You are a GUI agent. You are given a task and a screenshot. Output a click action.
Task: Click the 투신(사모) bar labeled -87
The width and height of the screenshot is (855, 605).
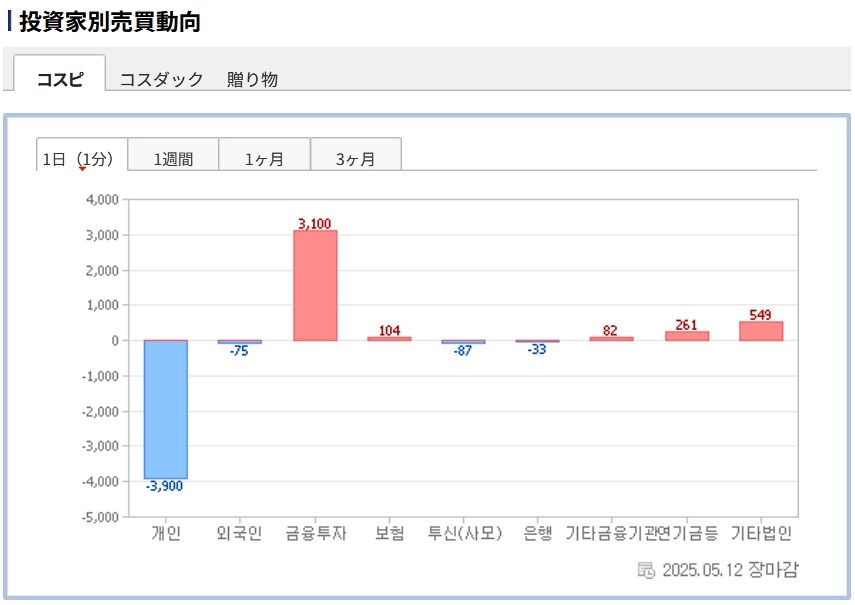tap(463, 342)
